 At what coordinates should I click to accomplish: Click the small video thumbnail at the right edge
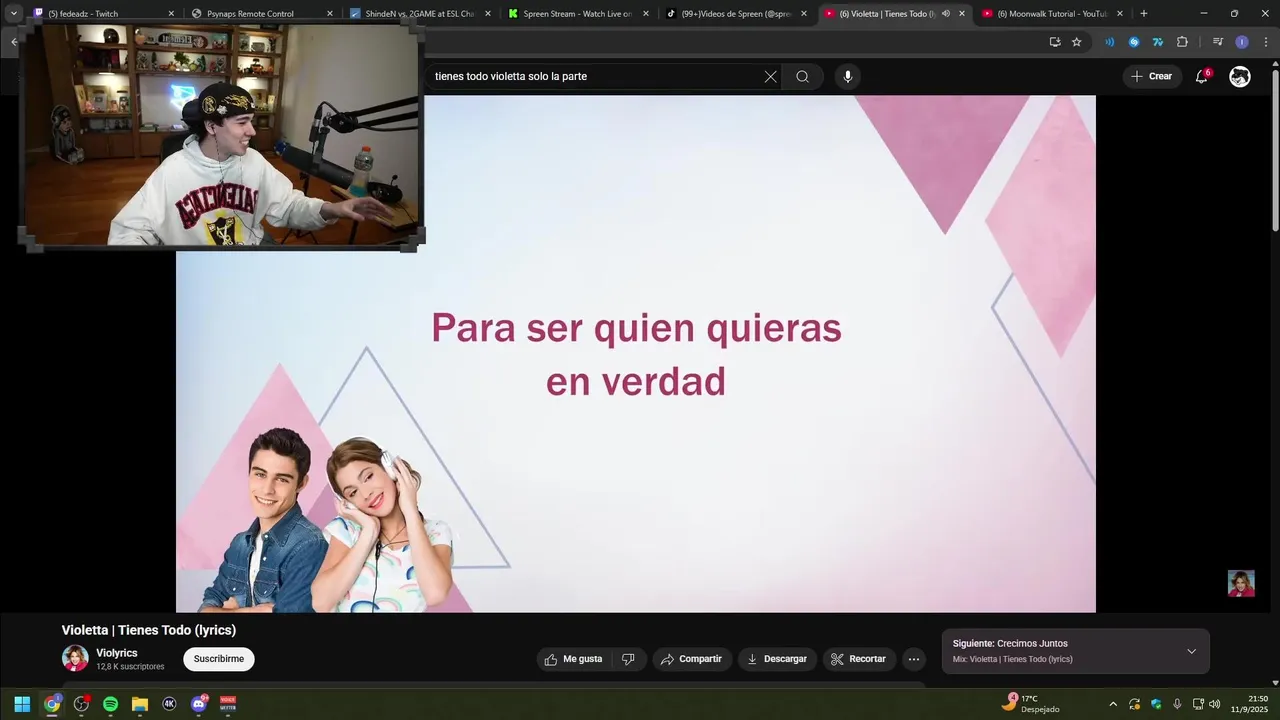coord(1241,583)
